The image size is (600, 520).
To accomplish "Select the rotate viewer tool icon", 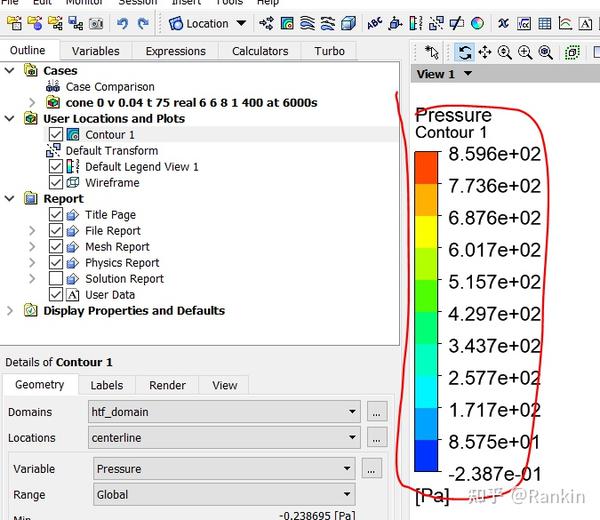I will [x=465, y=52].
